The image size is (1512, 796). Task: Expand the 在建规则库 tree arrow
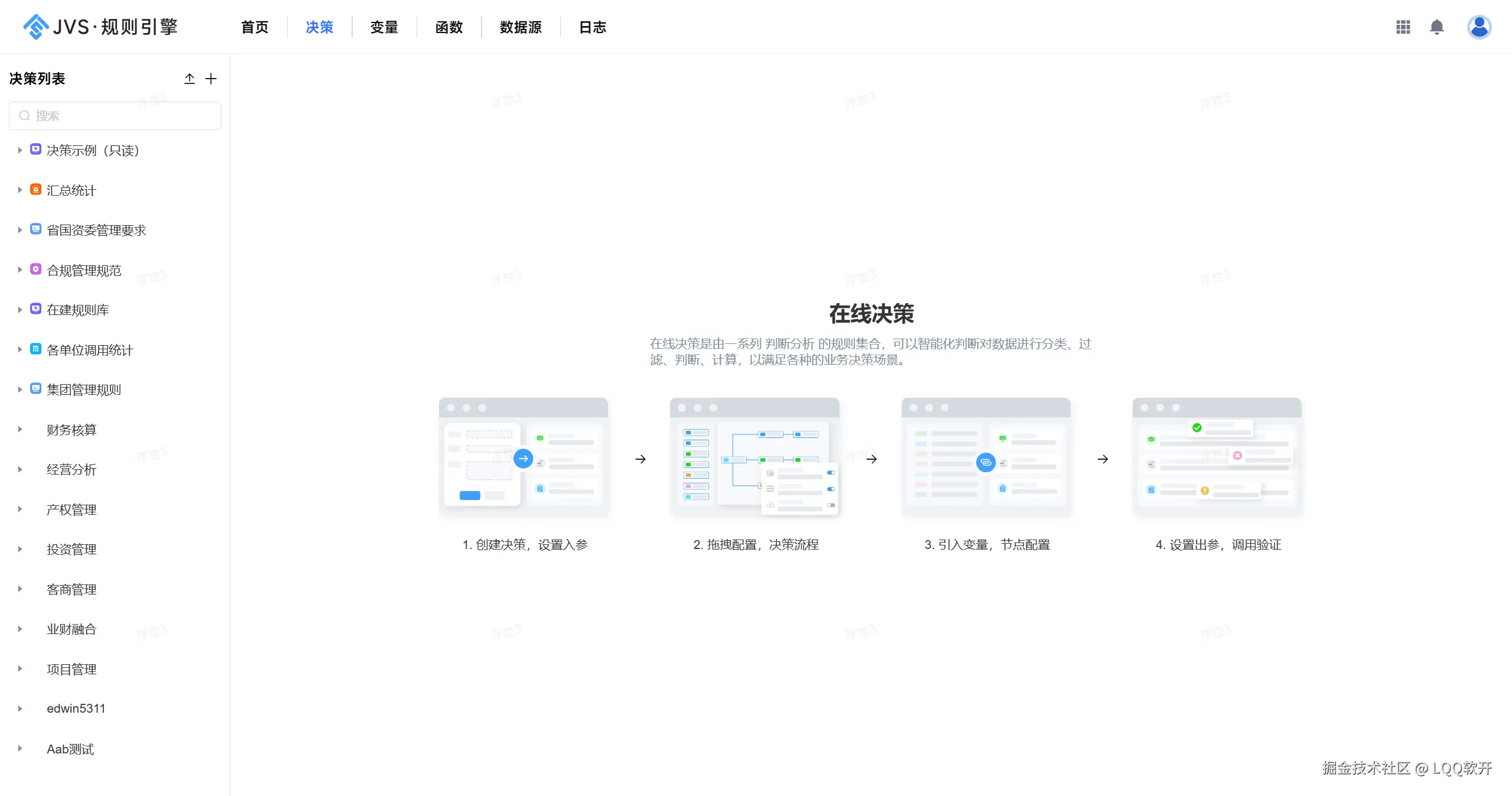pyautogui.click(x=19, y=310)
